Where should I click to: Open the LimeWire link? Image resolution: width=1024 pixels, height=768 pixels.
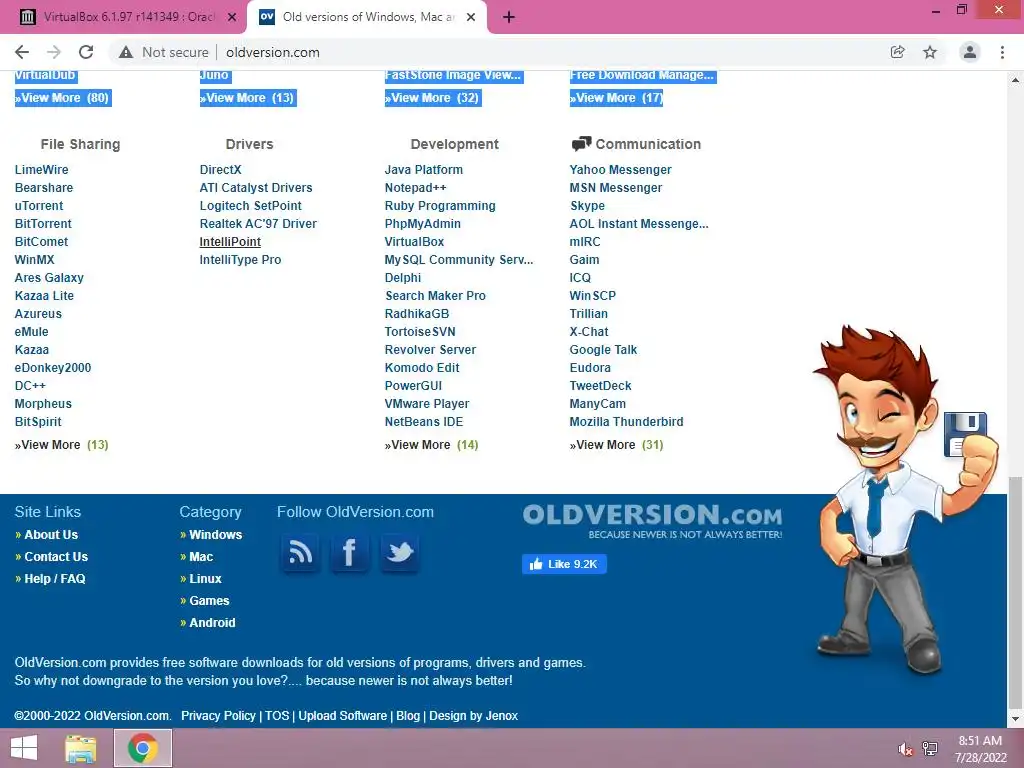coord(41,170)
